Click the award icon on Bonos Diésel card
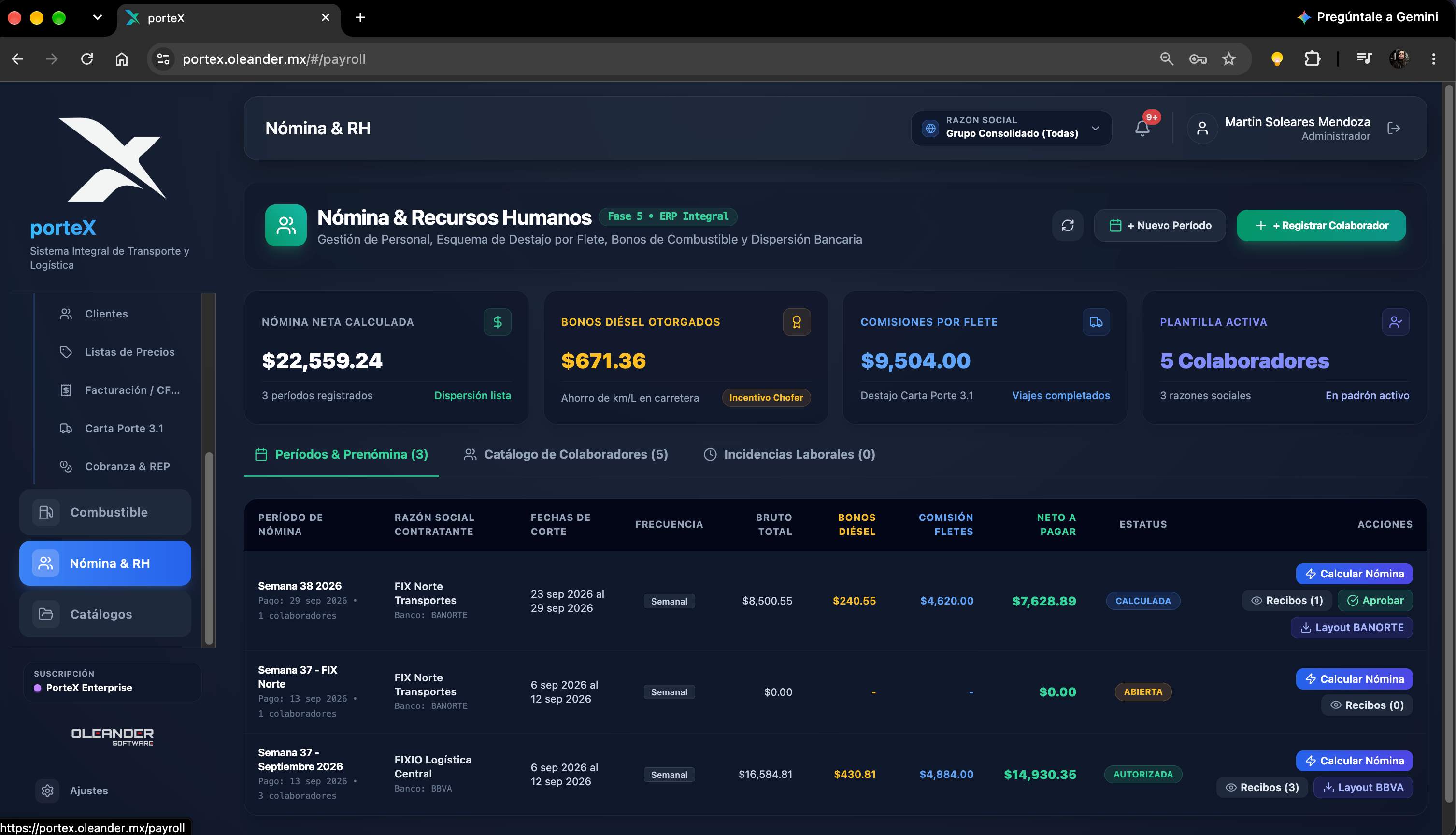Image resolution: width=1456 pixels, height=835 pixels. coord(796,322)
